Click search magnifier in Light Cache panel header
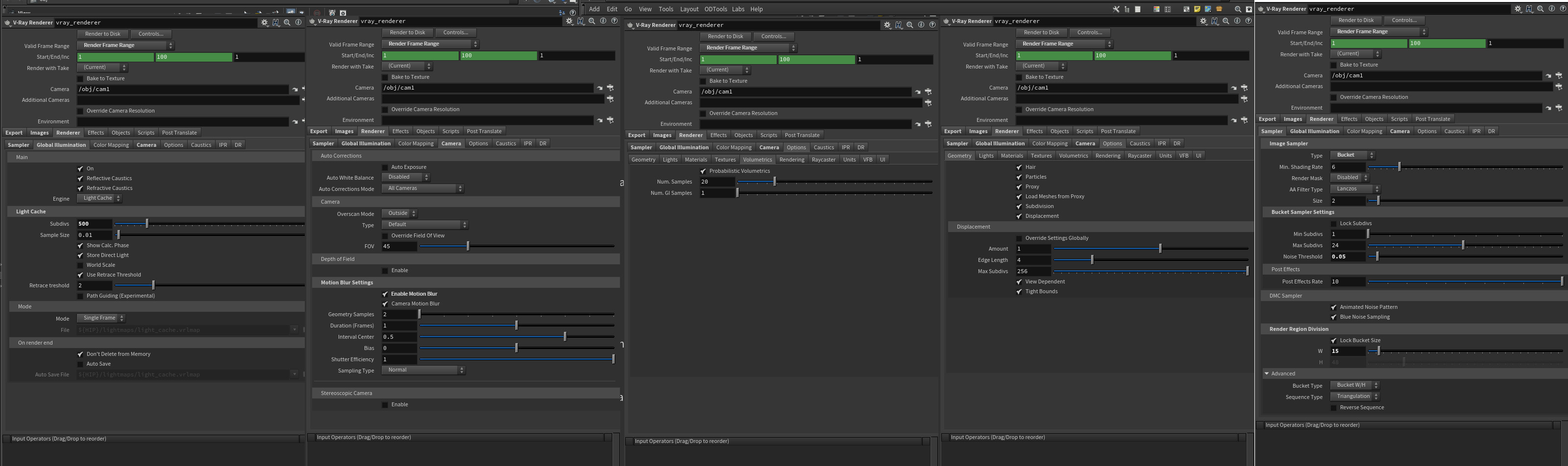This screenshot has width=1568, height=466. pyautogui.click(x=287, y=23)
